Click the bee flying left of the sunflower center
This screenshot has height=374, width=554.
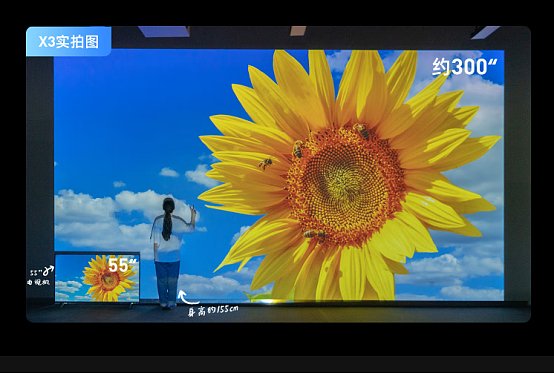click(265, 163)
